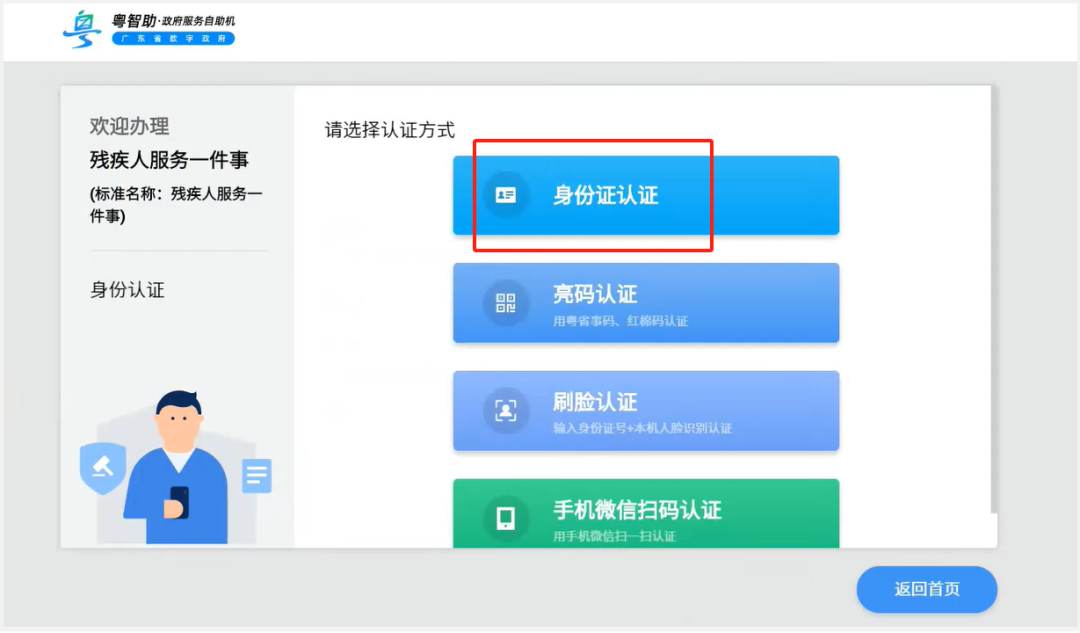
Task: Click the face-scan icon on 刷脸认证
Action: click(507, 411)
